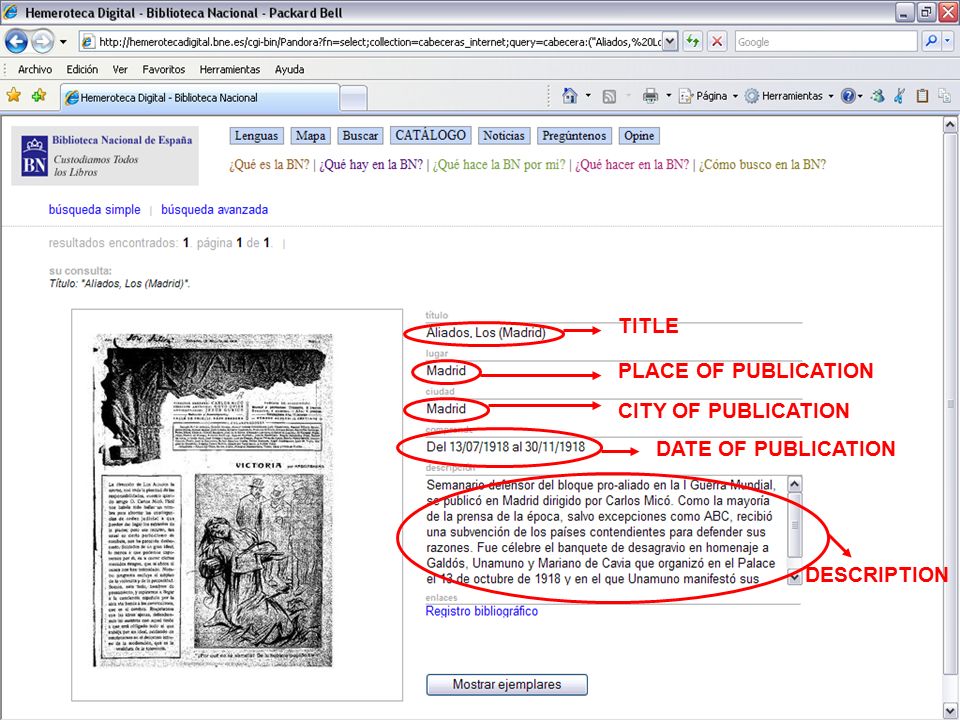960x720 pixels.
Task: Open the ¿Qué es la BN? link
Action: [269, 165]
